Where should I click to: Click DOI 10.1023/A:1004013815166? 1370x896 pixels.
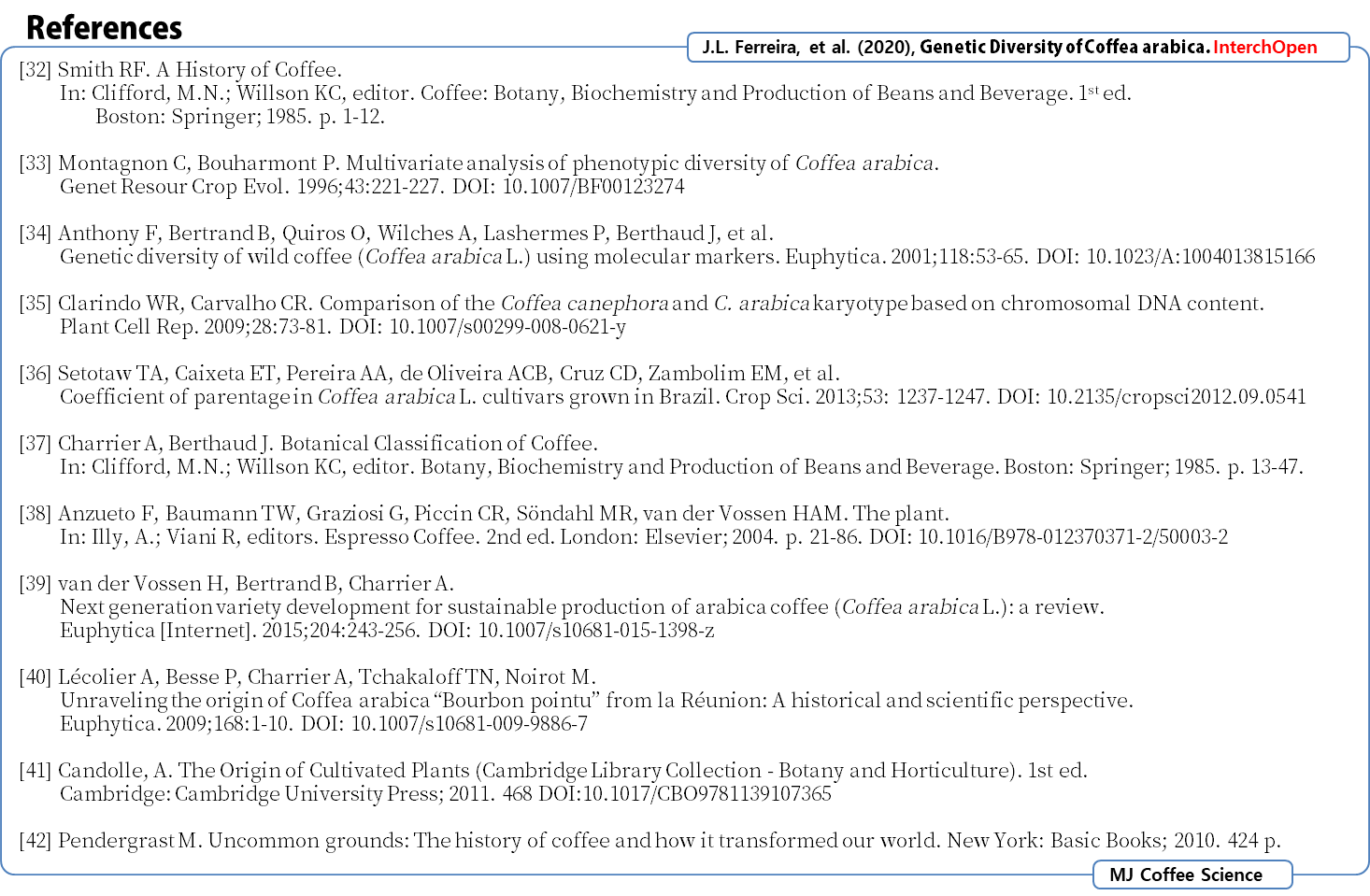pyautogui.click(x=1176, y=257)
